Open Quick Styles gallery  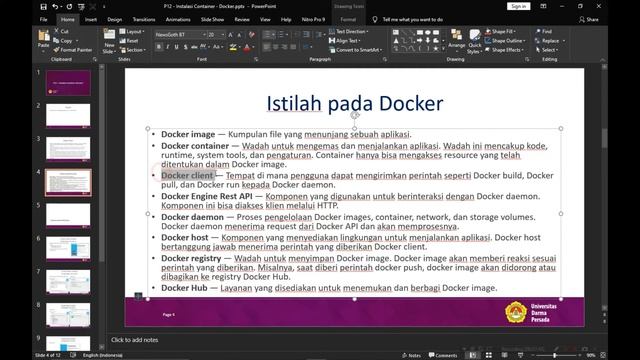point(475,42)
